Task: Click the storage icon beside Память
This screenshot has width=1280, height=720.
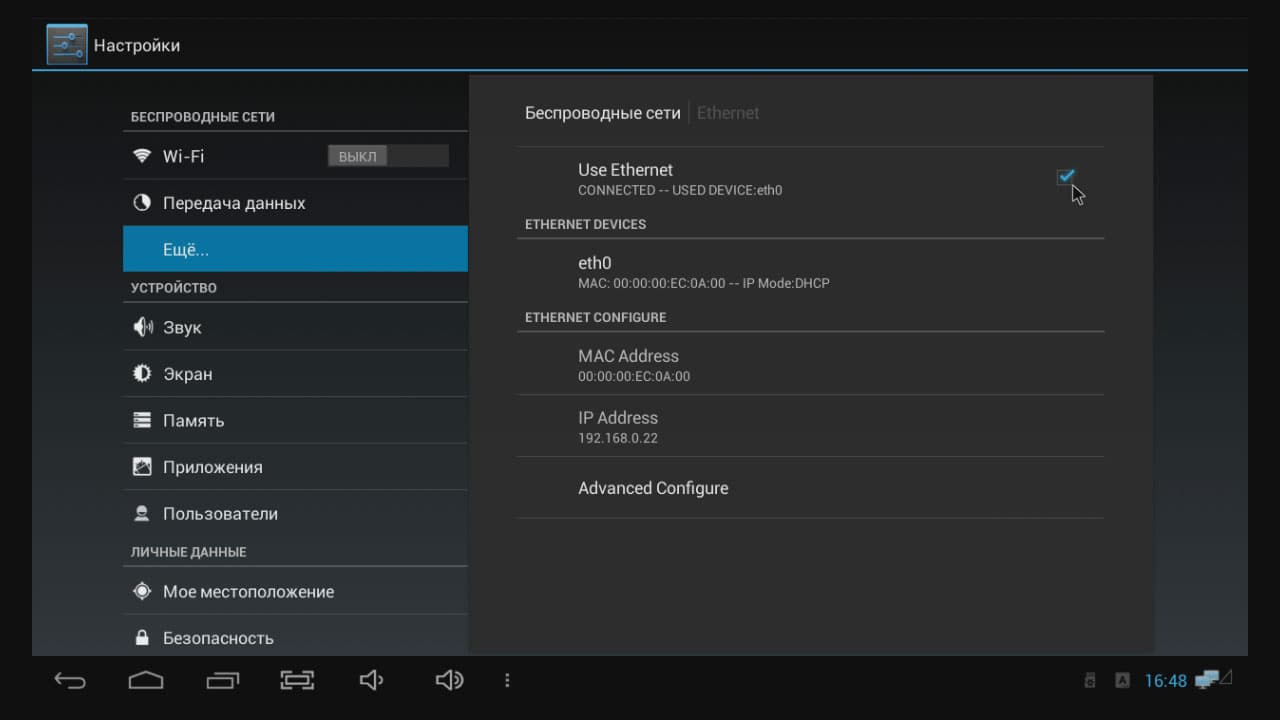Action: point(142,420)
